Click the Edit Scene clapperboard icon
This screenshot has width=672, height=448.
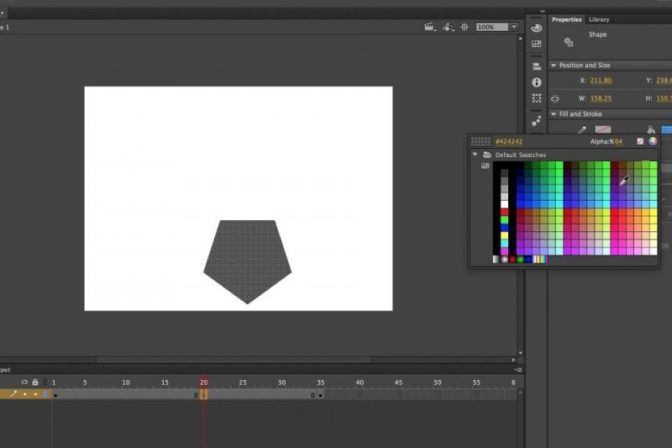(429, 27)
